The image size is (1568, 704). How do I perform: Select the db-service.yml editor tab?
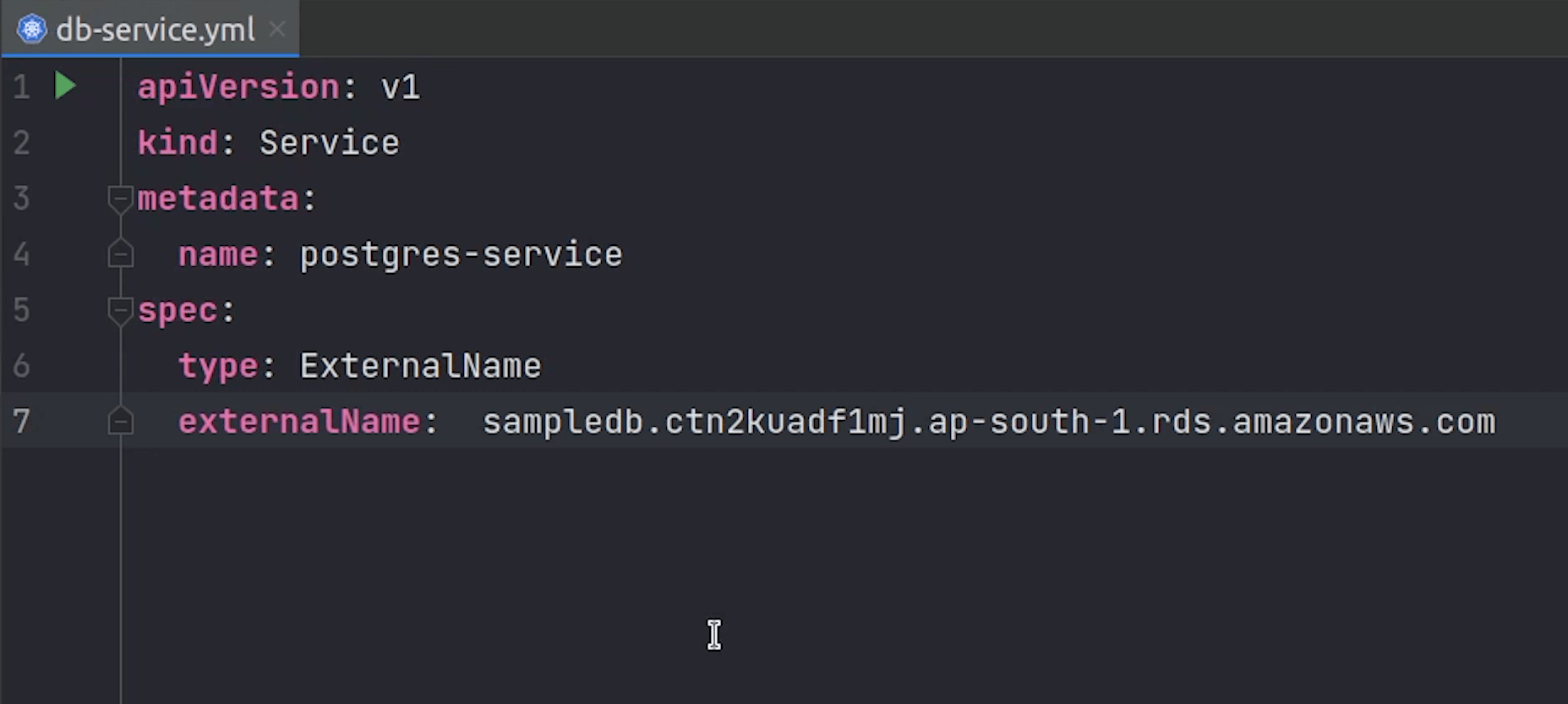(x=155, y=30)
